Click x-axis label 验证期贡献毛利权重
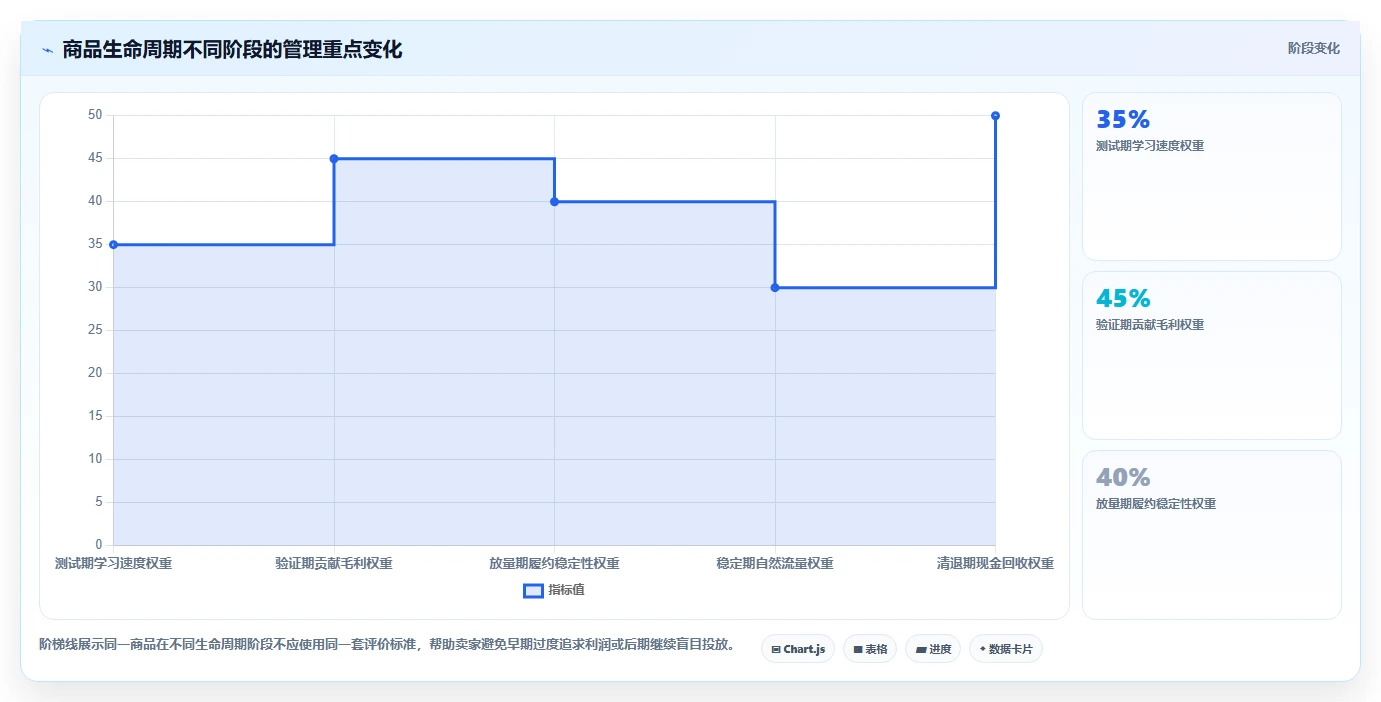The image size is (1381, 702). [334, 563]
